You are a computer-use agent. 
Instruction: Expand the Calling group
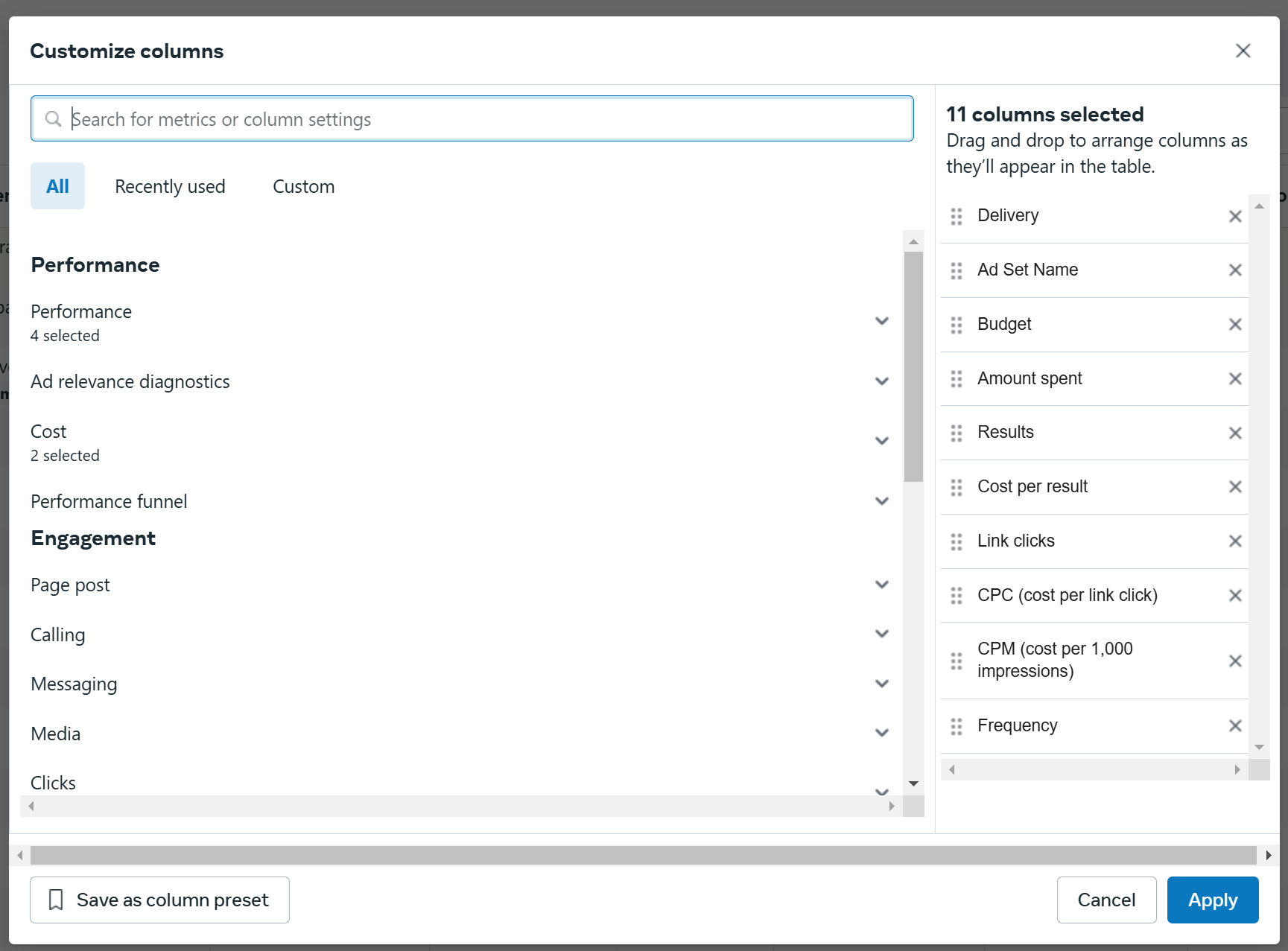coord(882,634)
